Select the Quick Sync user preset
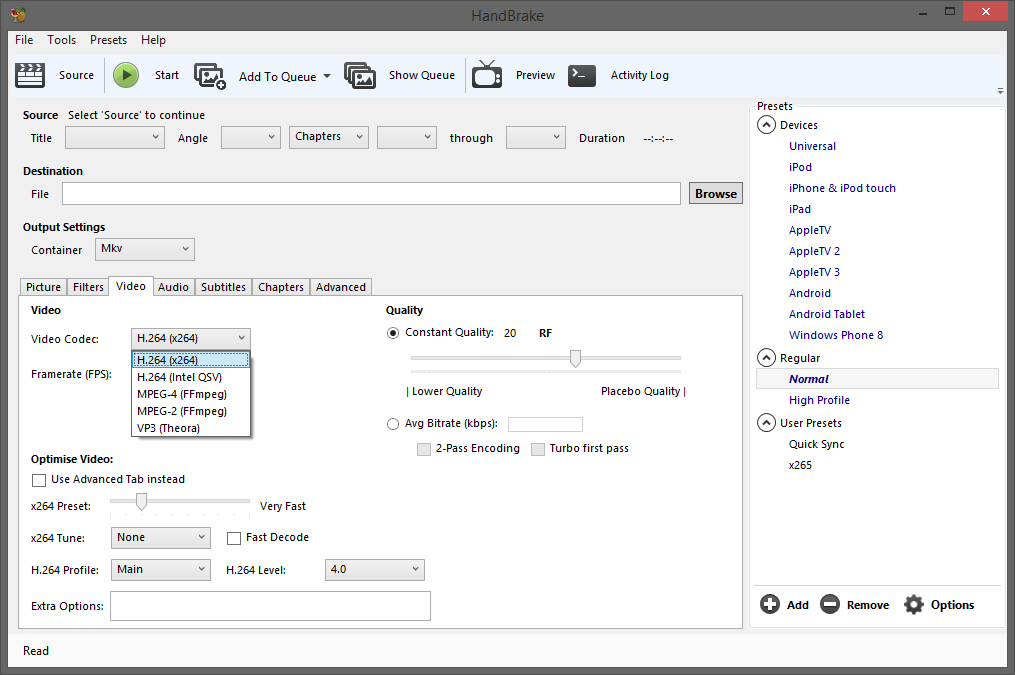 tap(816, 445)
